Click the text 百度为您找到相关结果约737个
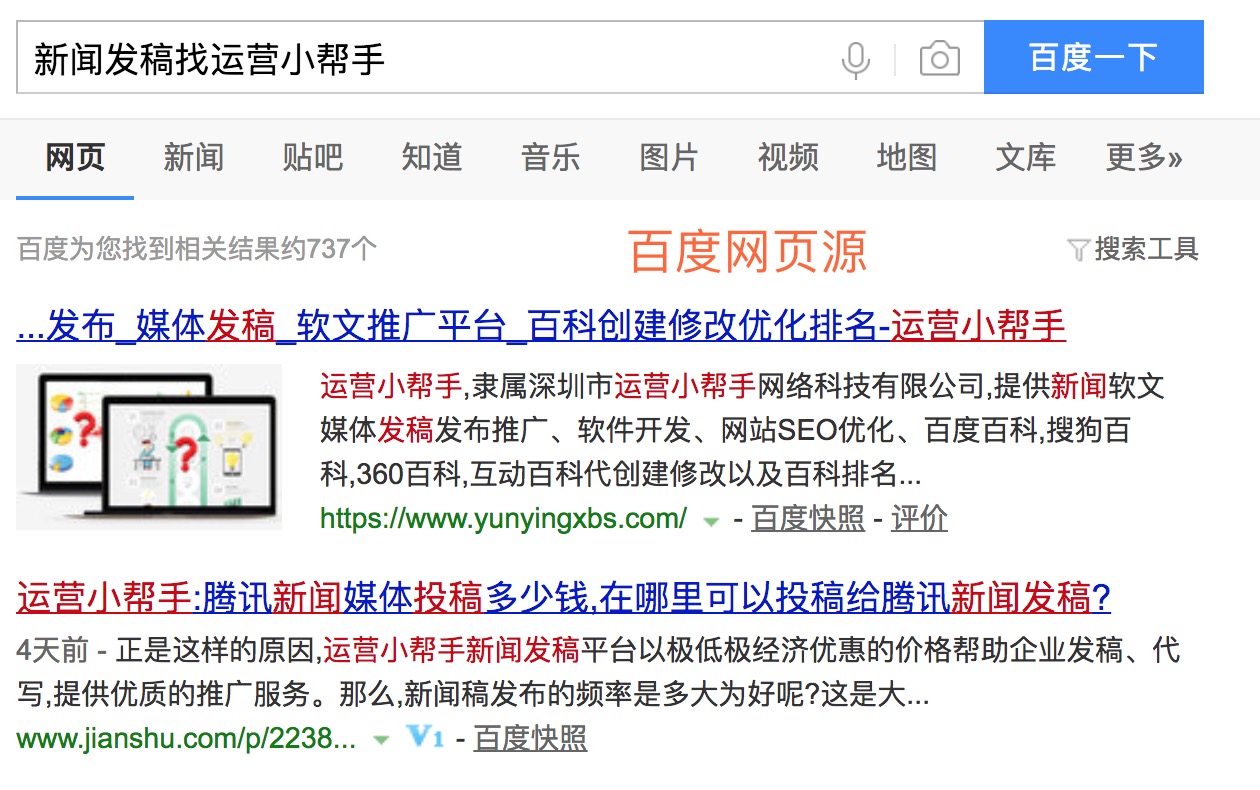 point(197,249)
